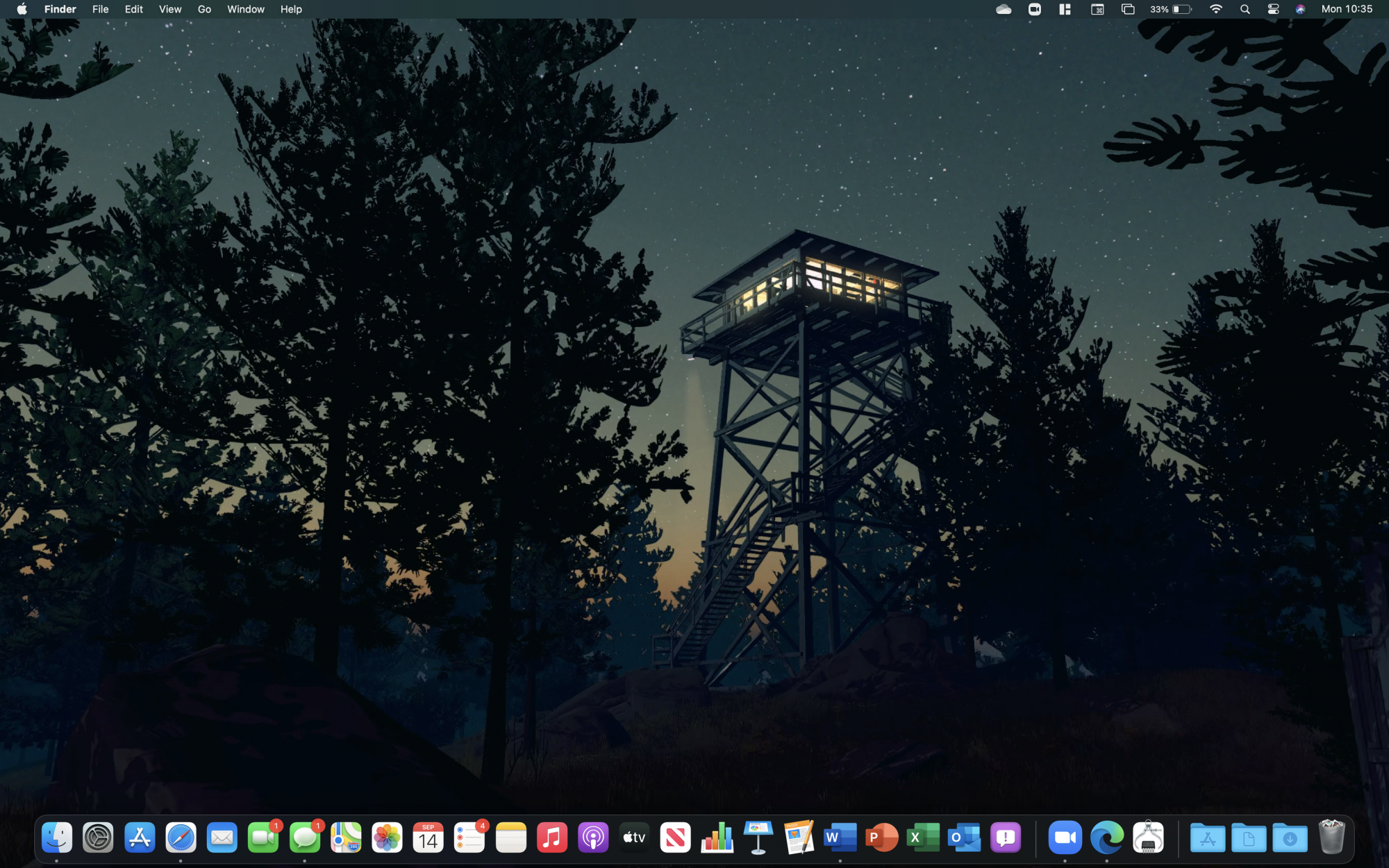The width and height of the screenshot is (1389, 868).
Task: Expand the Downloads folder stack in Dock
Action: point(1290,837)
